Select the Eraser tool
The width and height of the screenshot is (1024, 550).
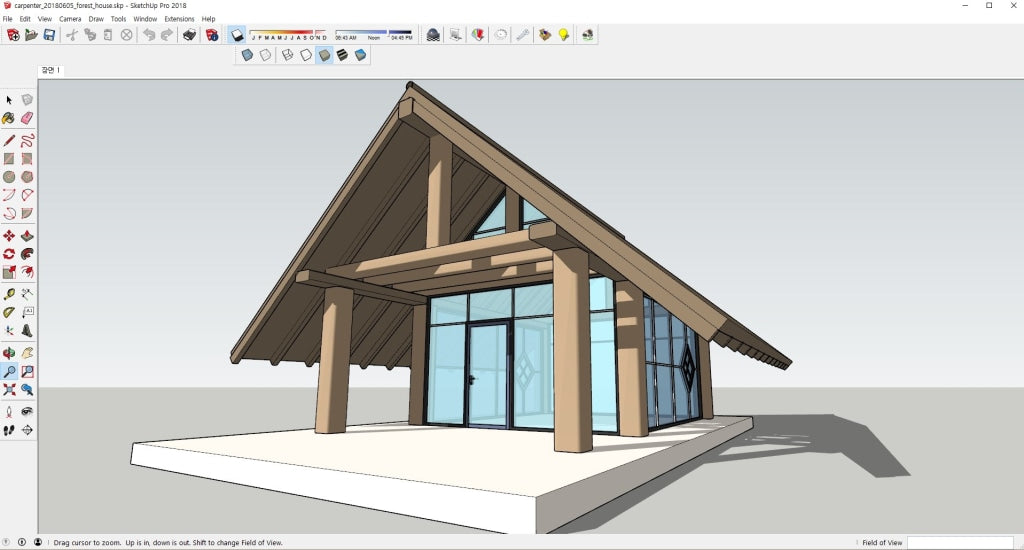[27, 118]
